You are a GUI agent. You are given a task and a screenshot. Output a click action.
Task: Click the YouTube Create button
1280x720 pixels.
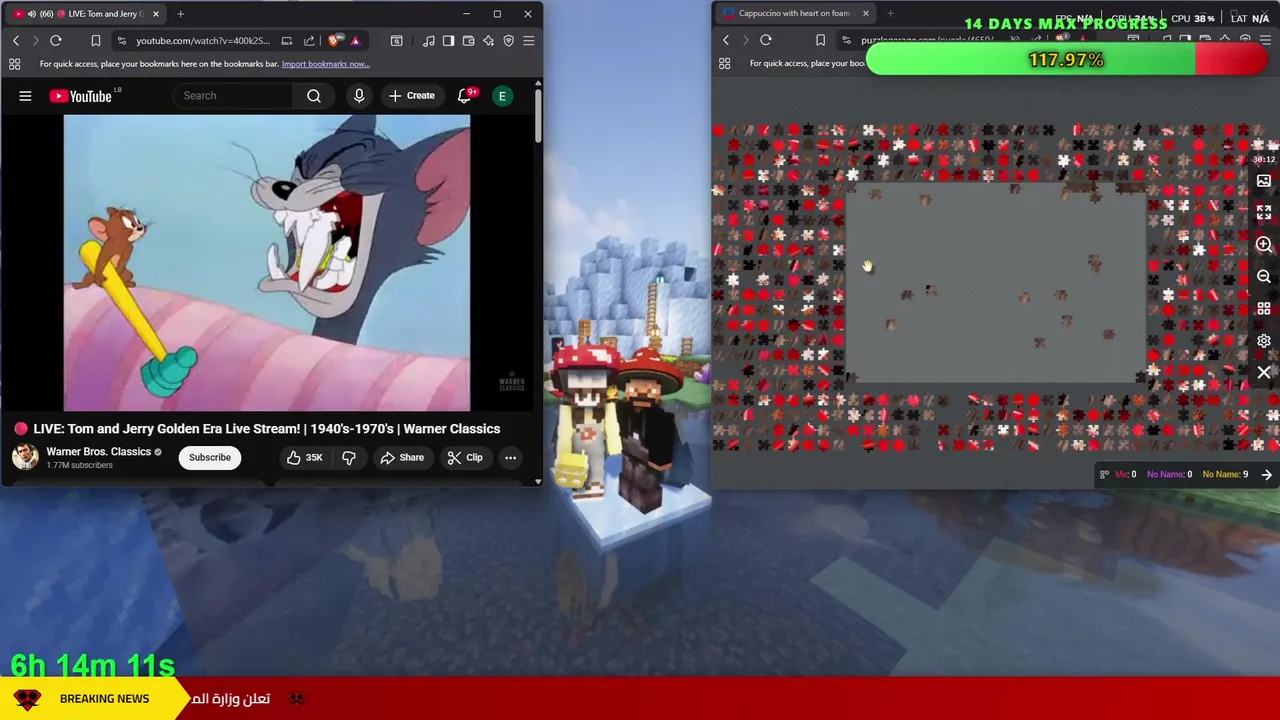[x=412, y=96]
